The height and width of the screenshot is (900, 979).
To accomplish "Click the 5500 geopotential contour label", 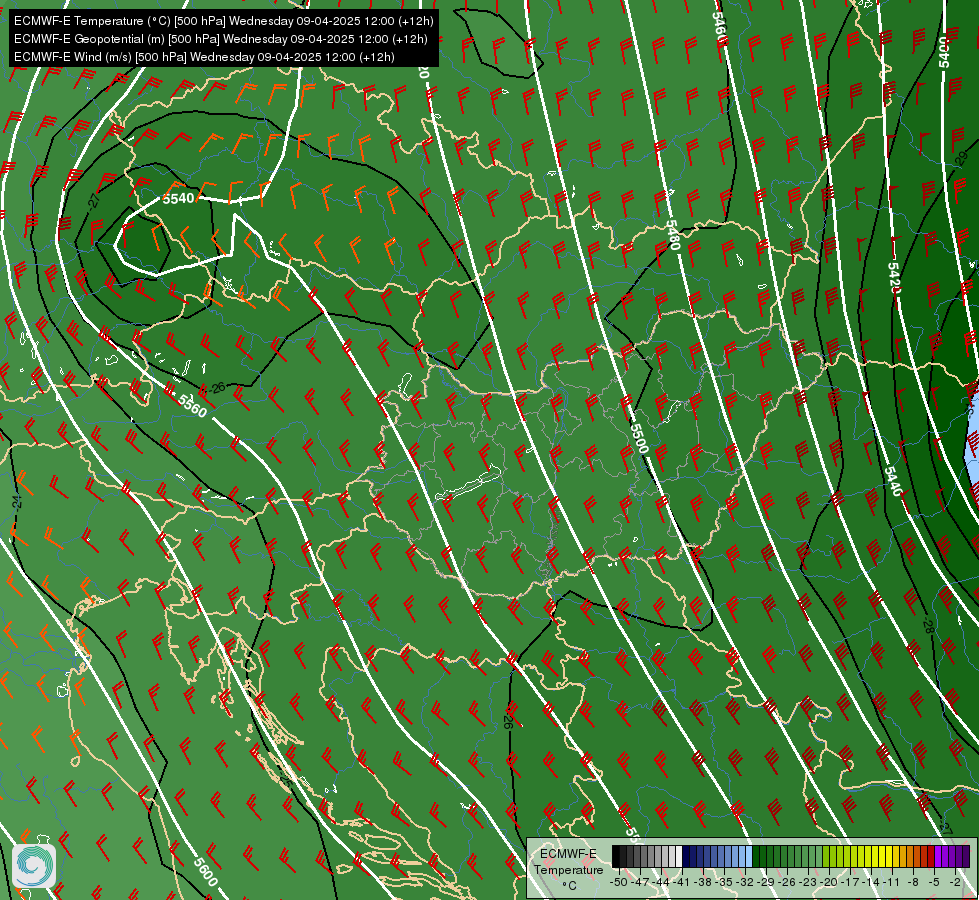I will click(639, 438).
